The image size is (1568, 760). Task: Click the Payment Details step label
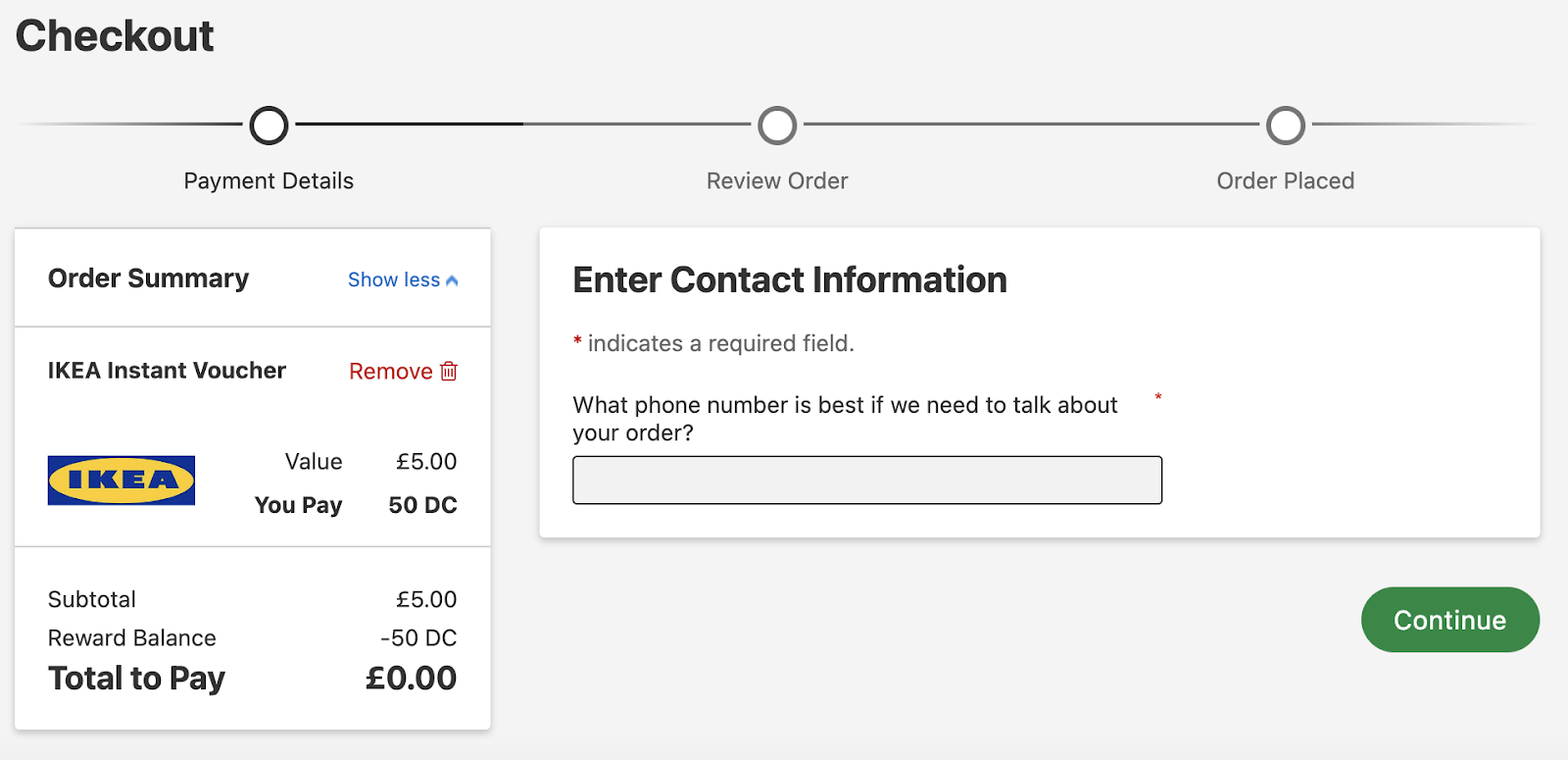click(x=269, y=180)
